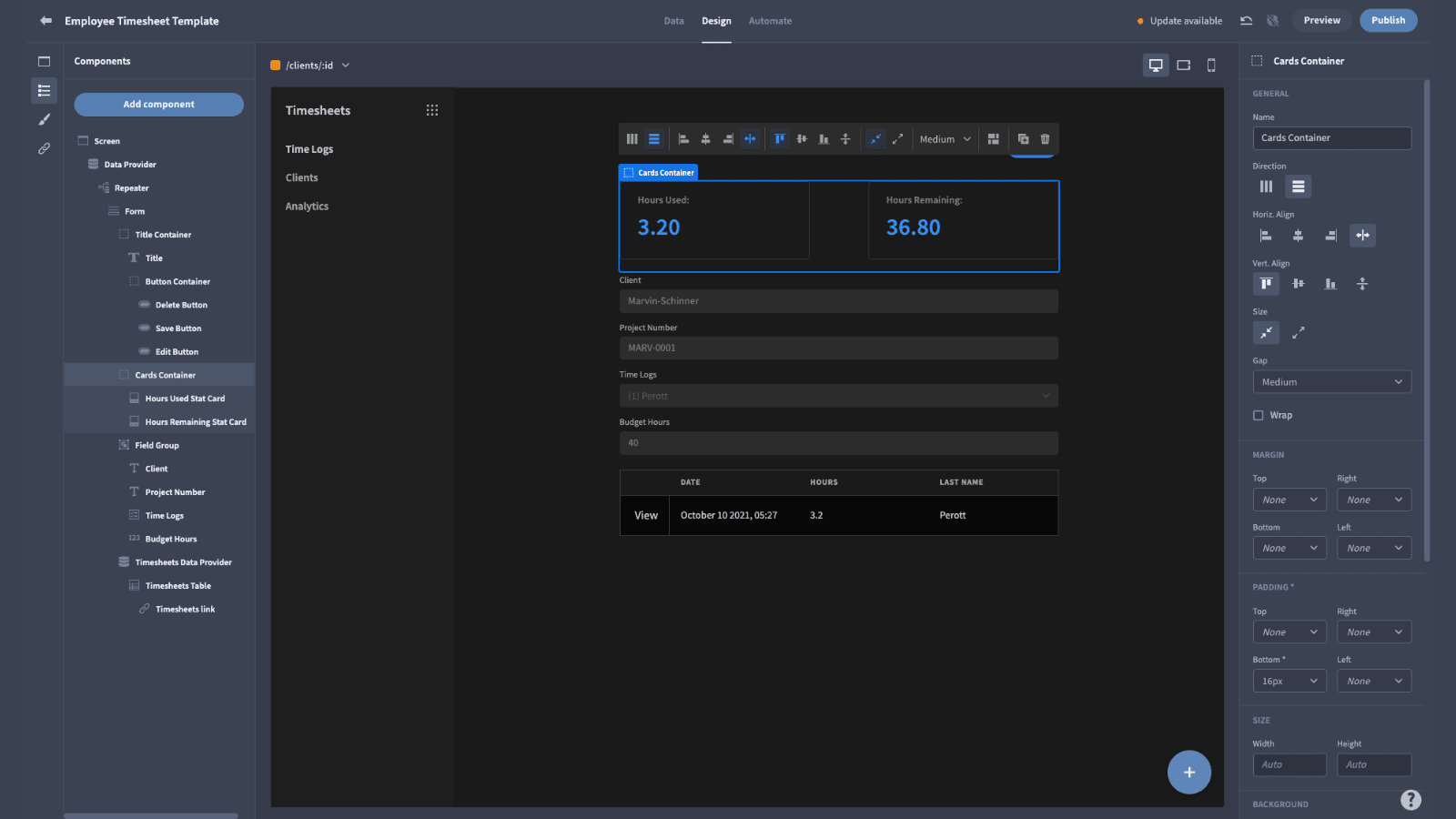Click the Publish button
The image size is (1456, 819).
1389,20
